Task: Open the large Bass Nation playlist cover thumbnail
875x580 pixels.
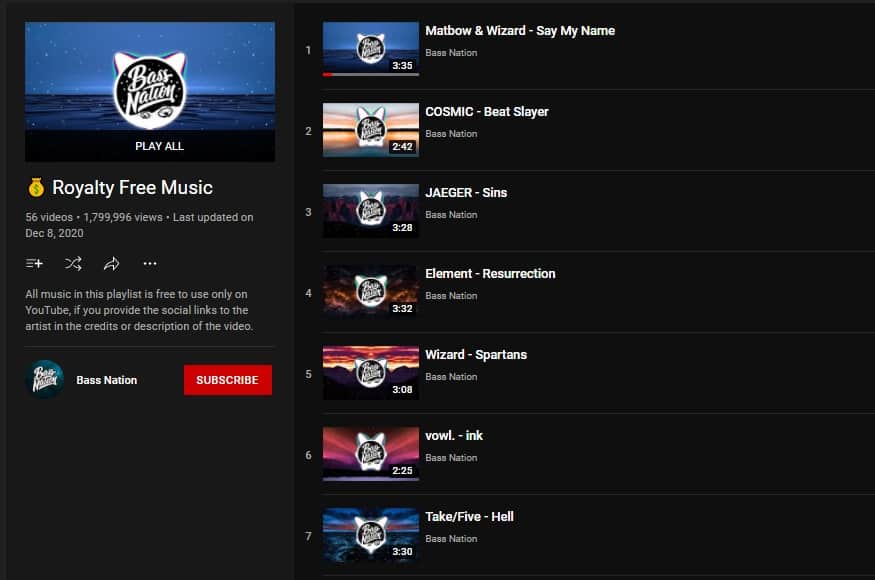Action: tap(150, 92)
